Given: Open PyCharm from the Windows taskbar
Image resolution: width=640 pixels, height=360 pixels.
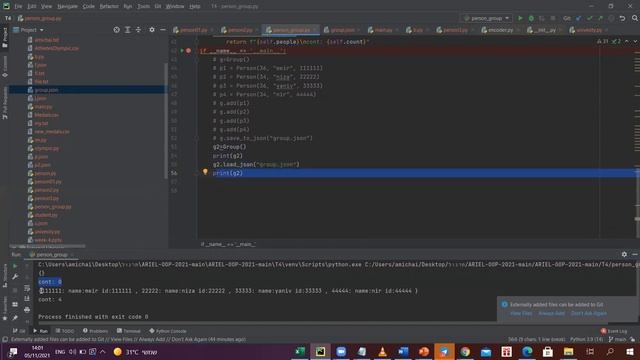Looking at the screenshot, I should 320,351.
